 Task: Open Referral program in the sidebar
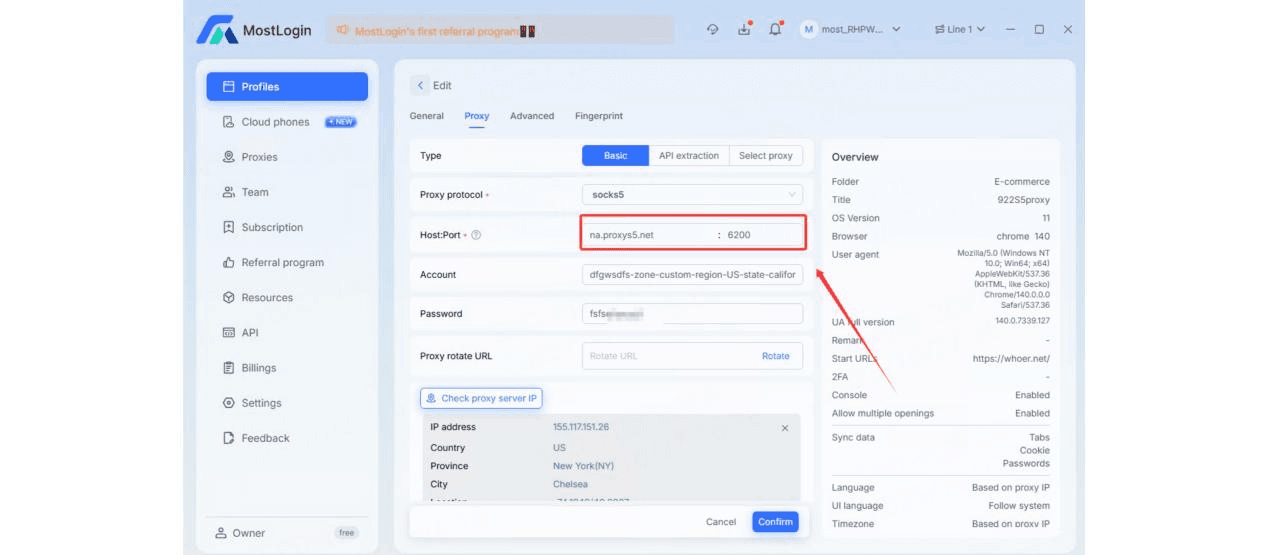(282, 262)
